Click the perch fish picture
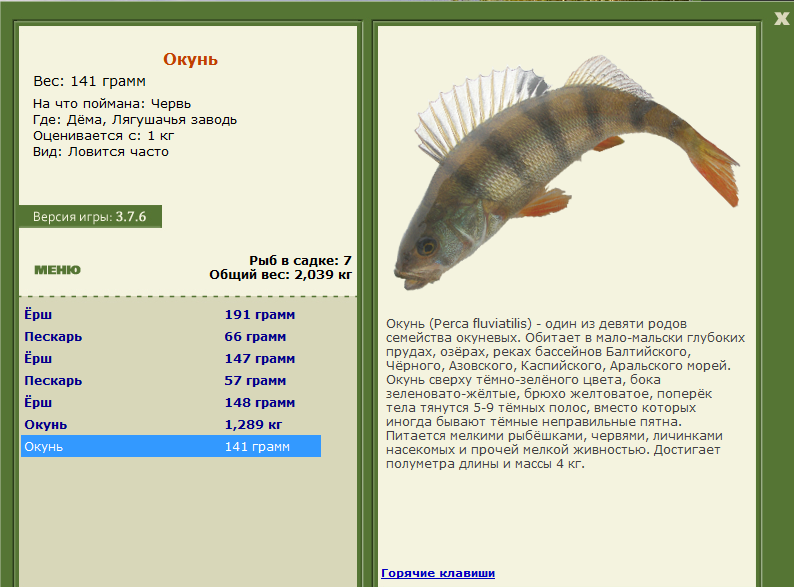Image resolution: width=794 pixels, height=587 pixels. pyautogui.click(x=566, y=172)
